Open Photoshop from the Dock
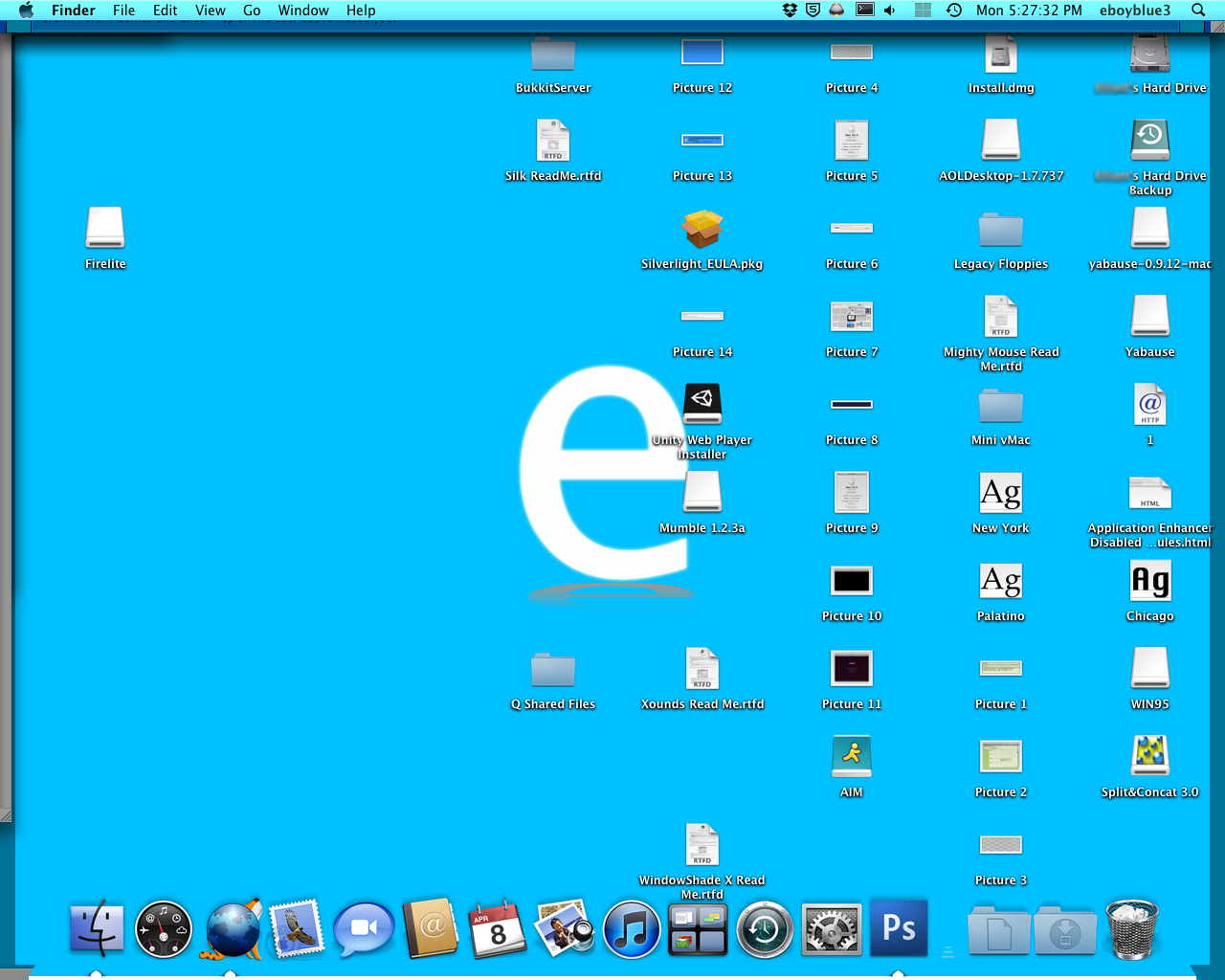 (x=899, y=927)
